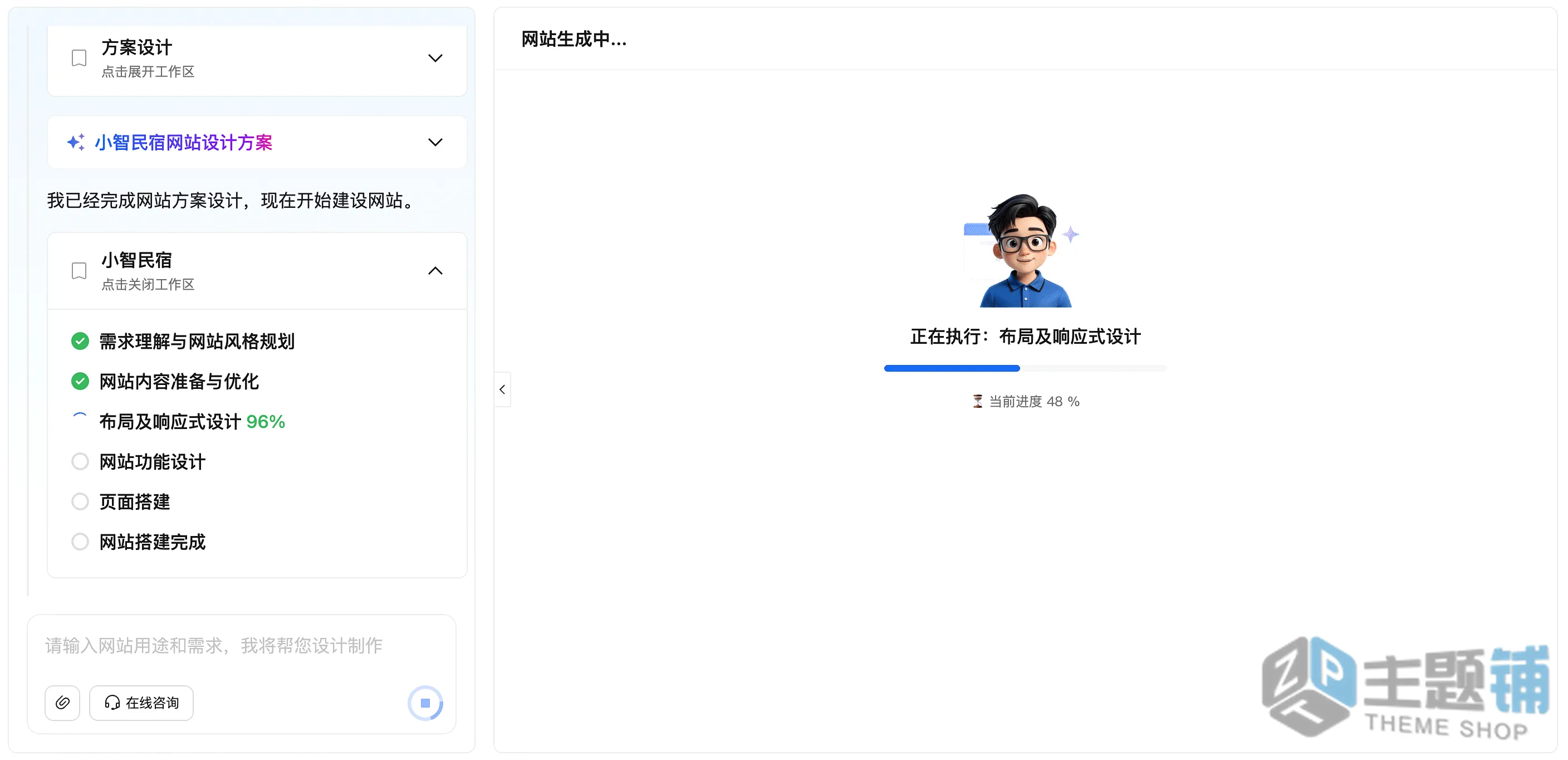This screenshot has width=1568, height=760.
Task: Click the bookmark icon beside 方案设计
Action: click(x=79, y=59)
